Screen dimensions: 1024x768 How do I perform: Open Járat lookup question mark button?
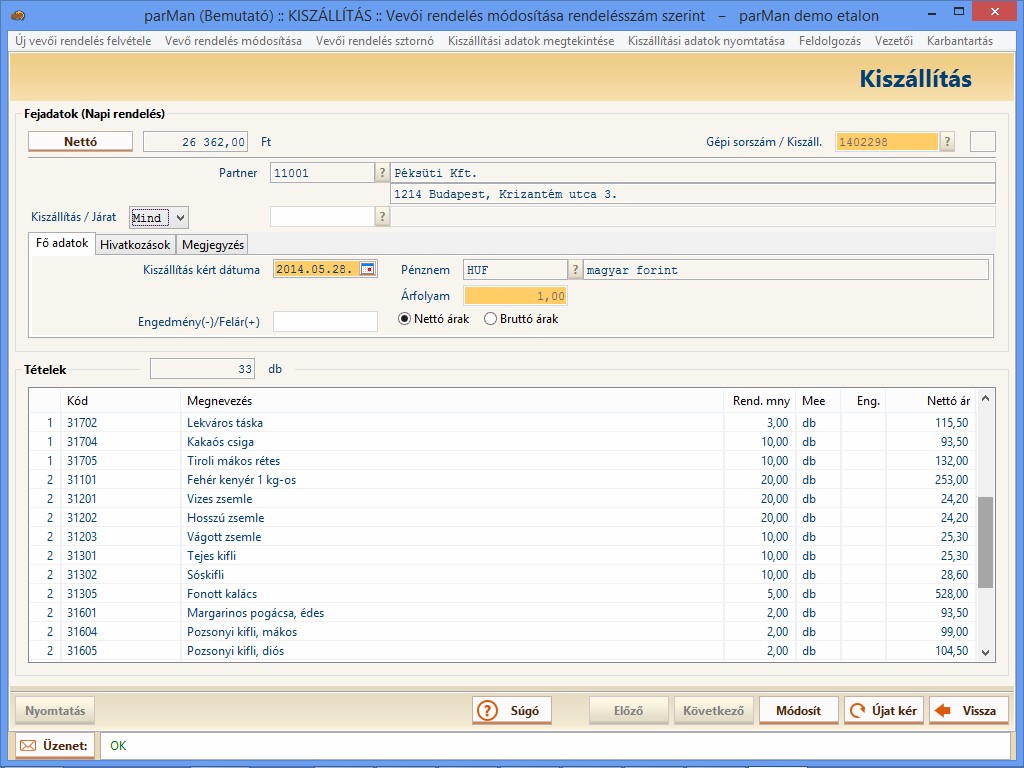coord(382,217)
